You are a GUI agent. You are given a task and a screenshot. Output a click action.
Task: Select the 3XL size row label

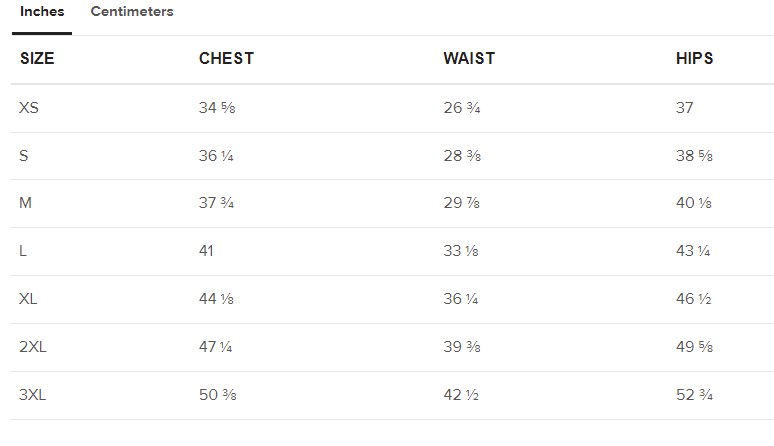(33, 395)
